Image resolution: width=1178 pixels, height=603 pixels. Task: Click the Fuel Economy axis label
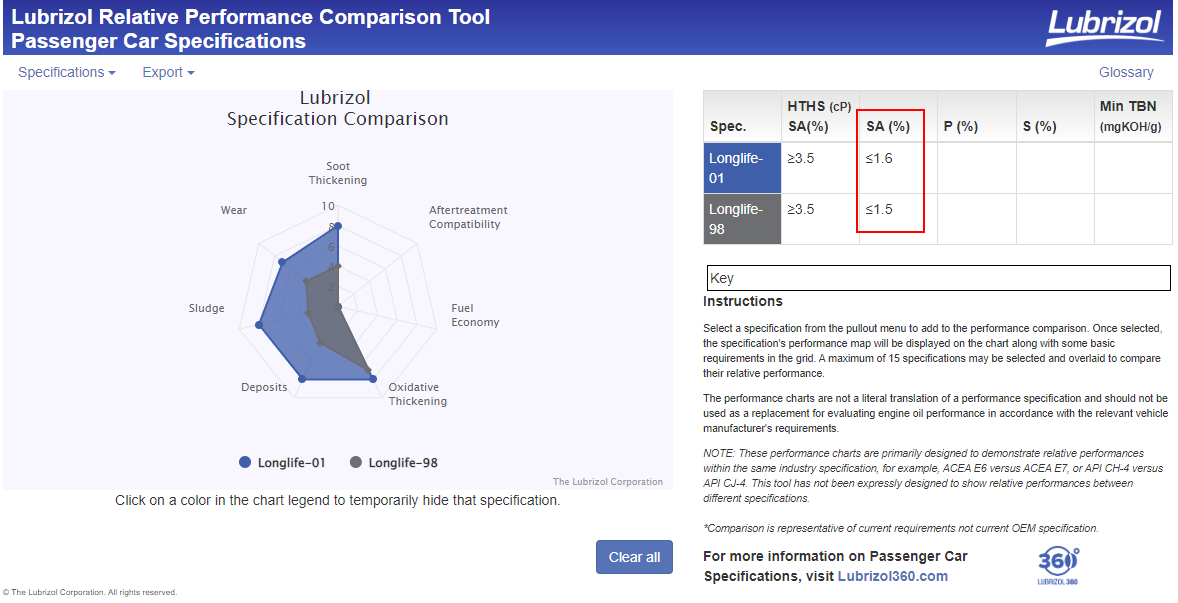click(x=475, y=315)
